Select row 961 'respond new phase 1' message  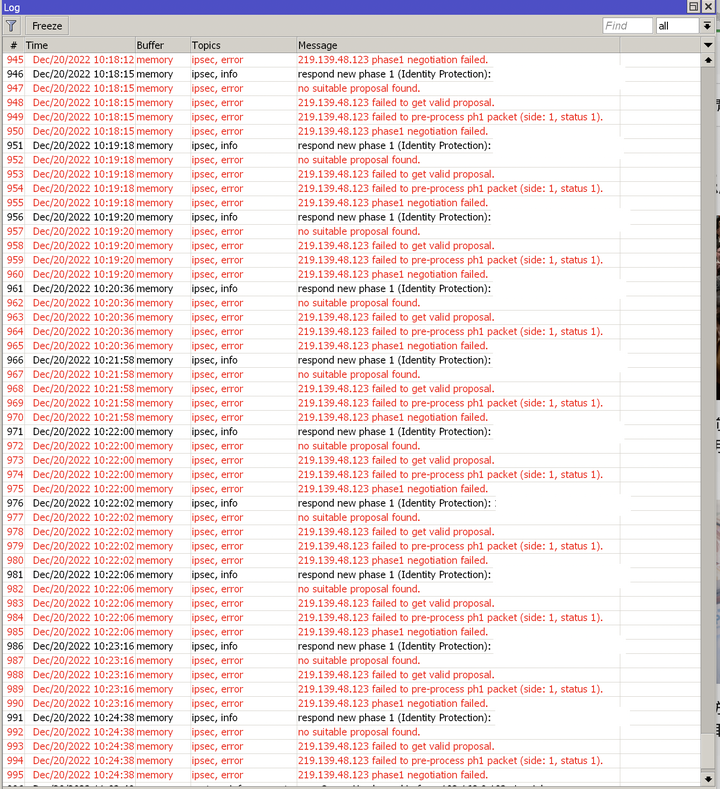coord(394,288)
